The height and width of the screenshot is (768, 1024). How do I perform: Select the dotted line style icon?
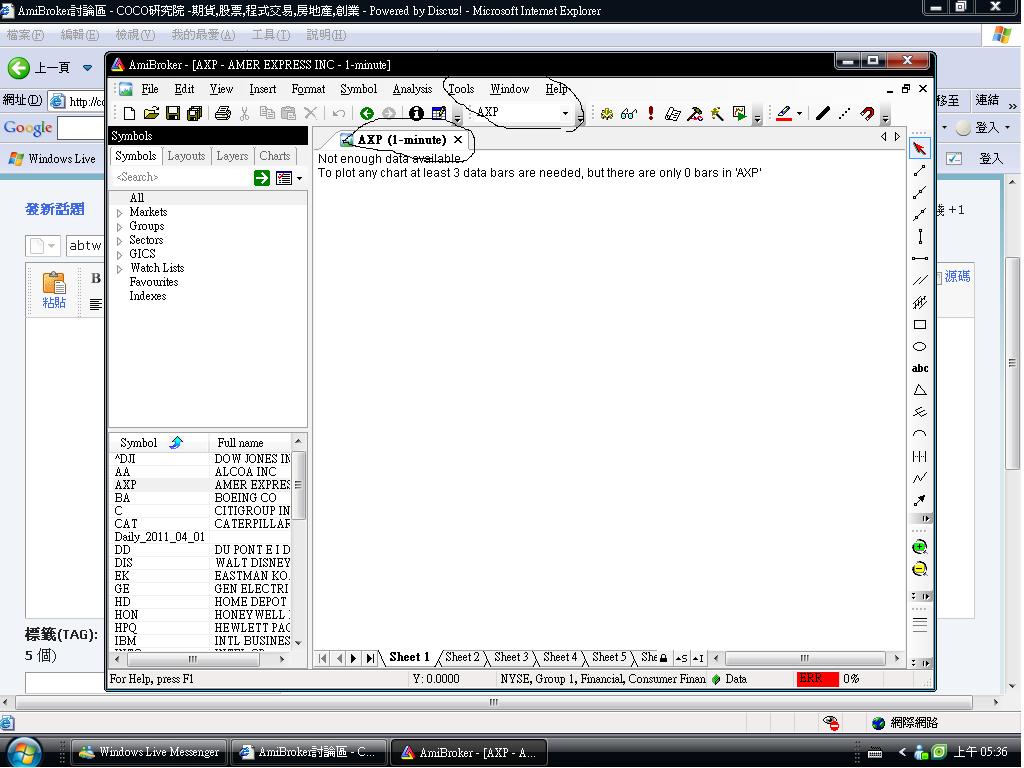pyautogui.click(x=844, y=114)
